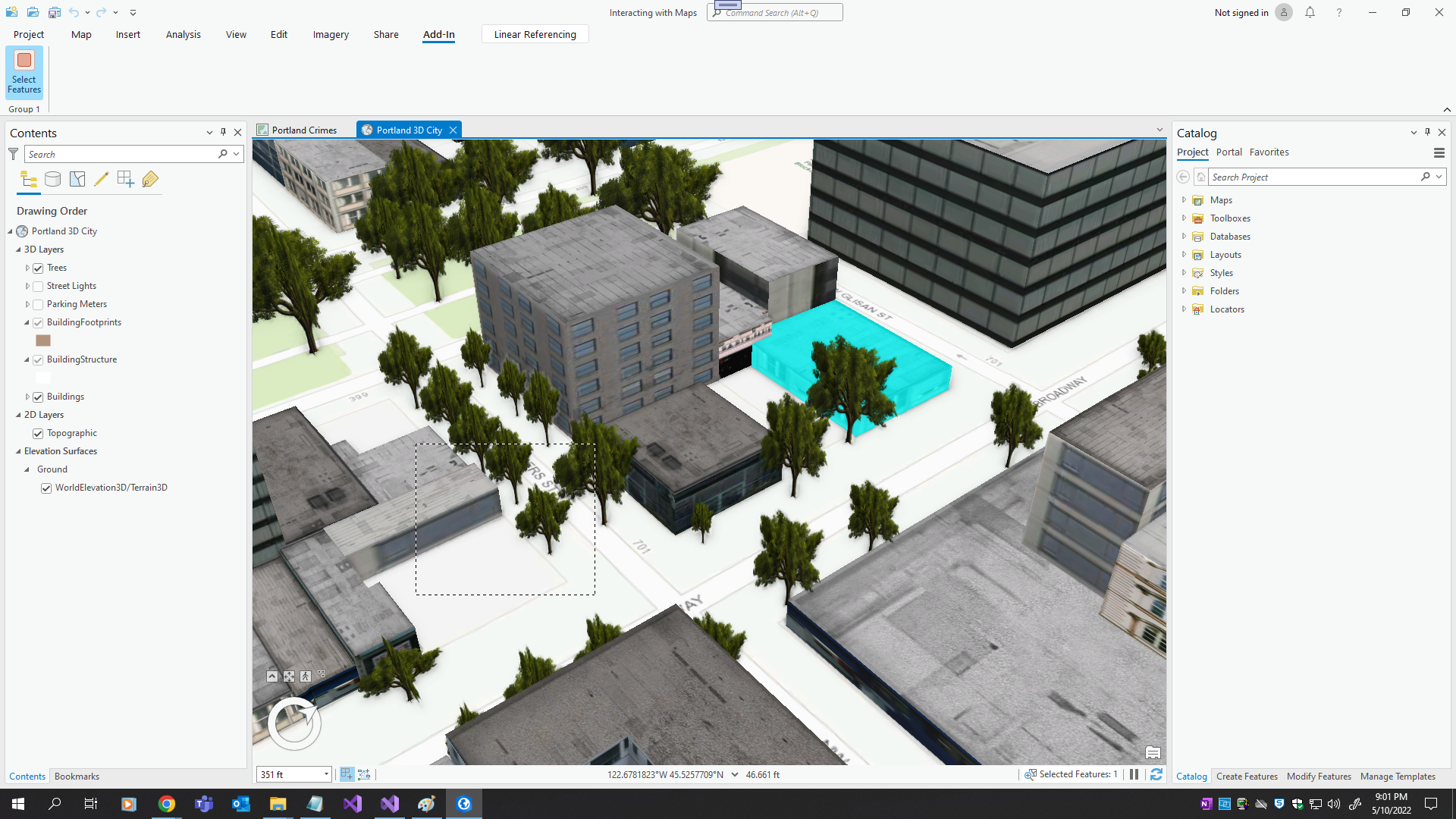Click the List By Editing pencil icon
Viewport: 1456px width, 819px height.
click(102, 180)
